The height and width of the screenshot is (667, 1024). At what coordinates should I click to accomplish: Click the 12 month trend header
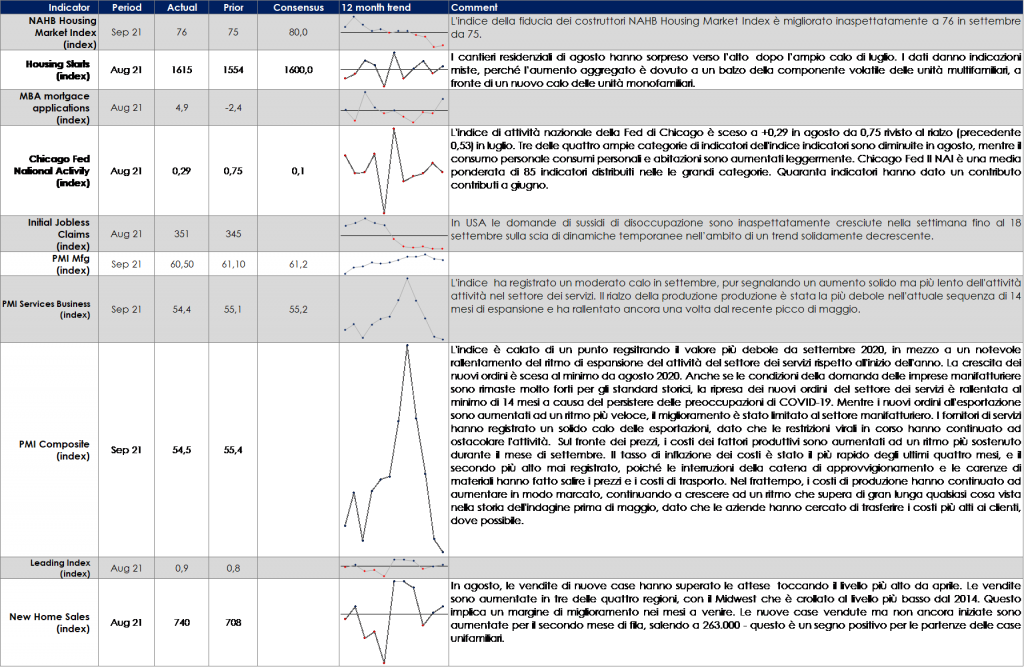click(x=376, y=8)
